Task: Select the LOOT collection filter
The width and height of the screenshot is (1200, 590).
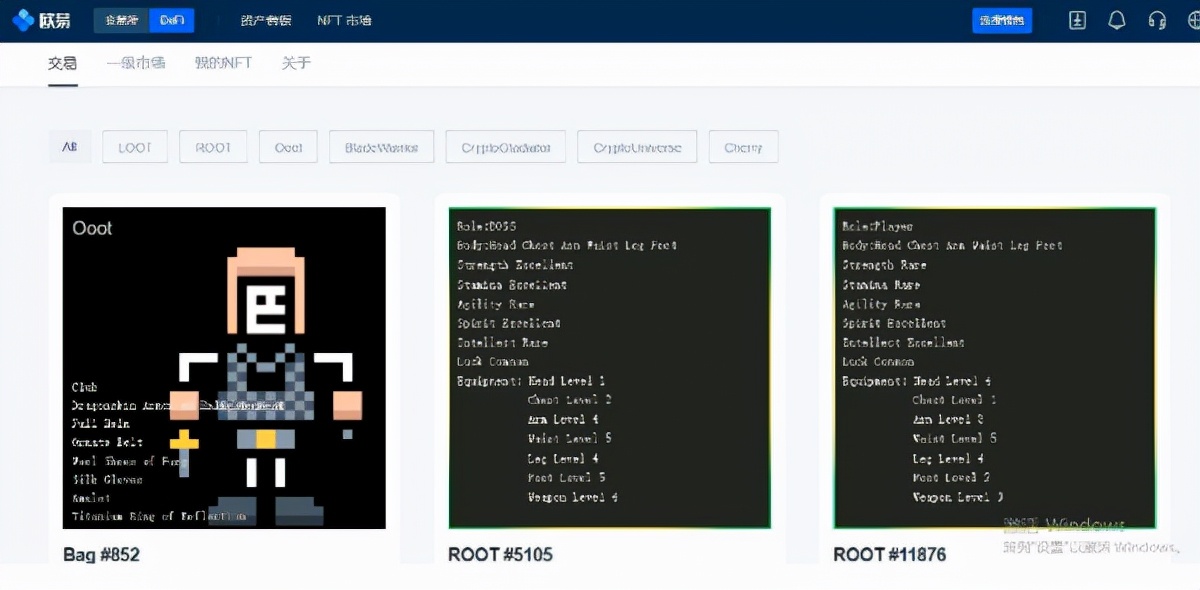Action: click(134, 146)
